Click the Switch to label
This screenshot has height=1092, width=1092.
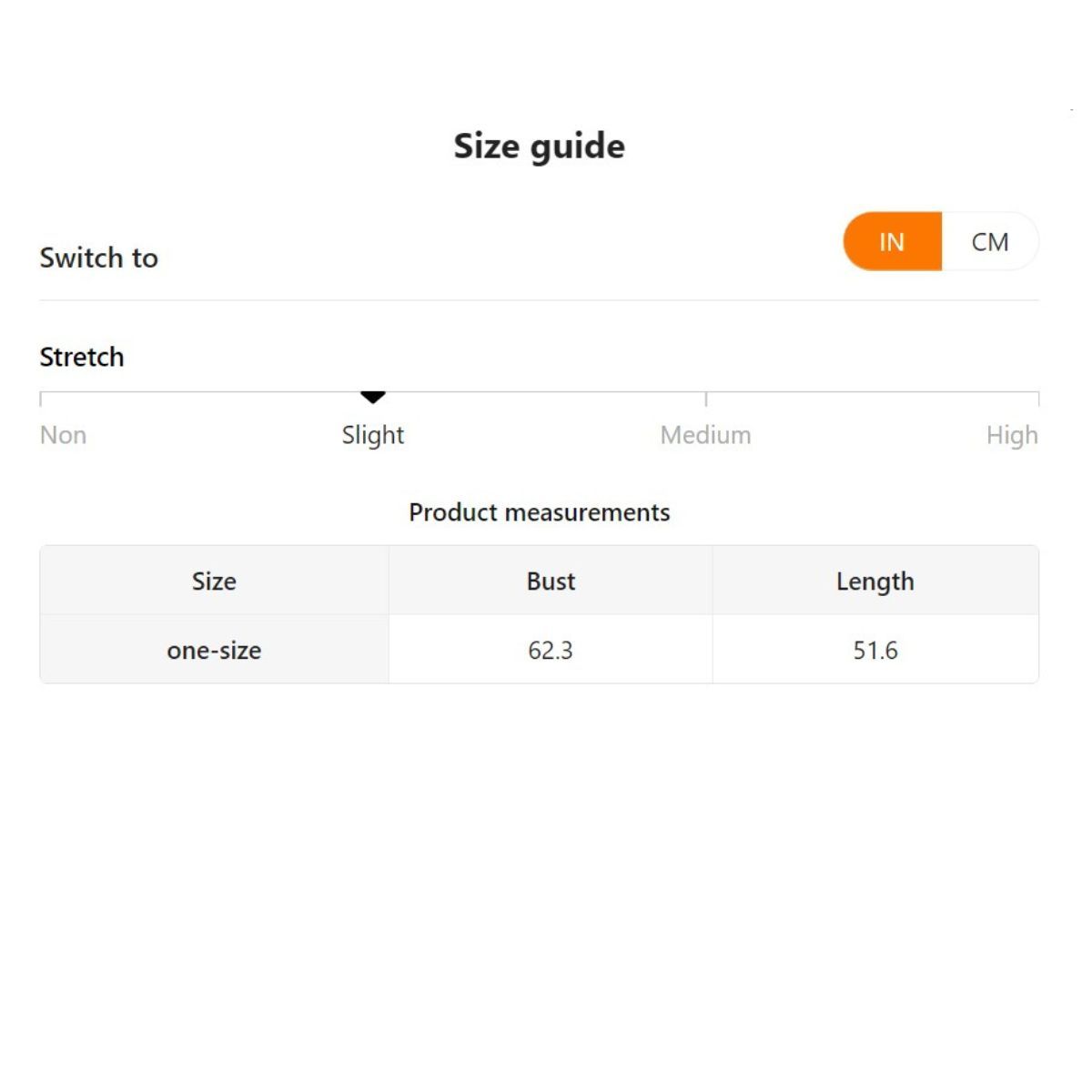point(98,258)
